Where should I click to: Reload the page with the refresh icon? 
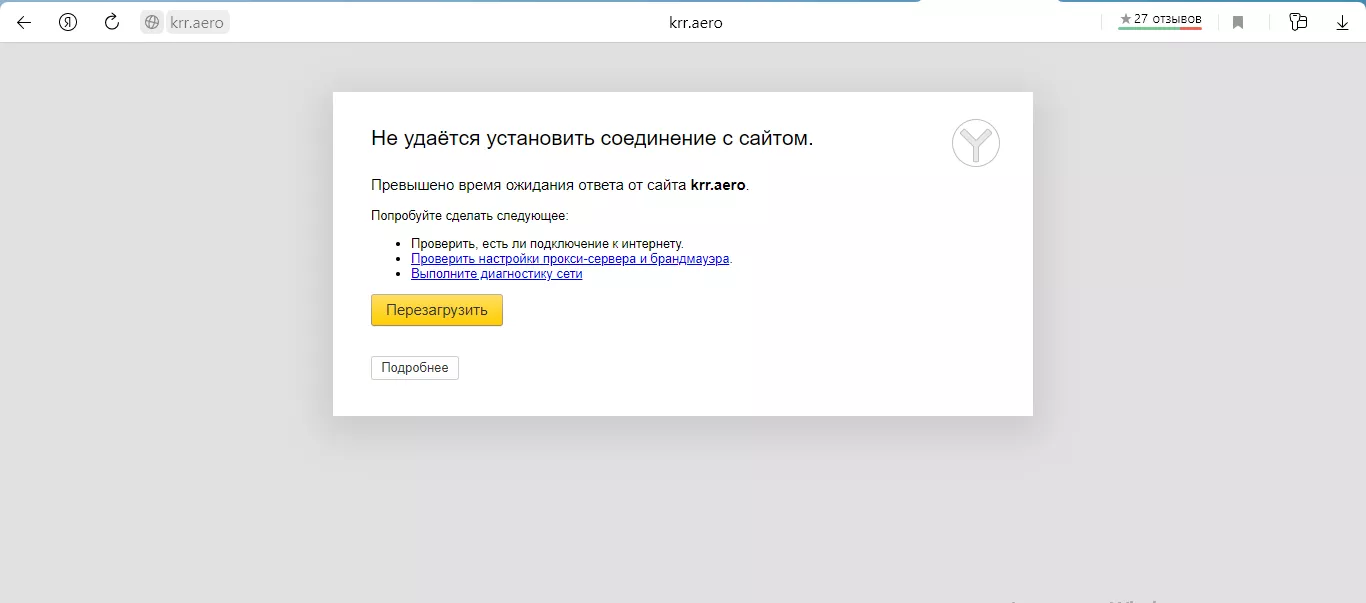(112, 22)
